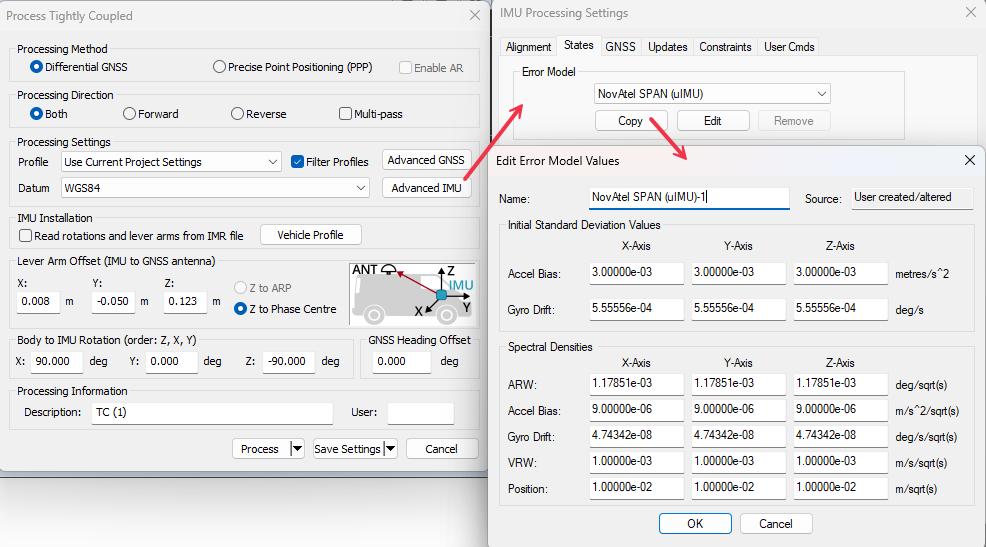Switch to the GNSS tab
Viewport: 986px width, 547px height.
coord(620,47)
